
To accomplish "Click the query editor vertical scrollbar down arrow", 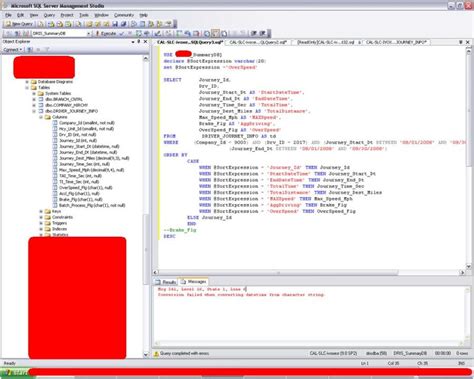I will [468, 266].
